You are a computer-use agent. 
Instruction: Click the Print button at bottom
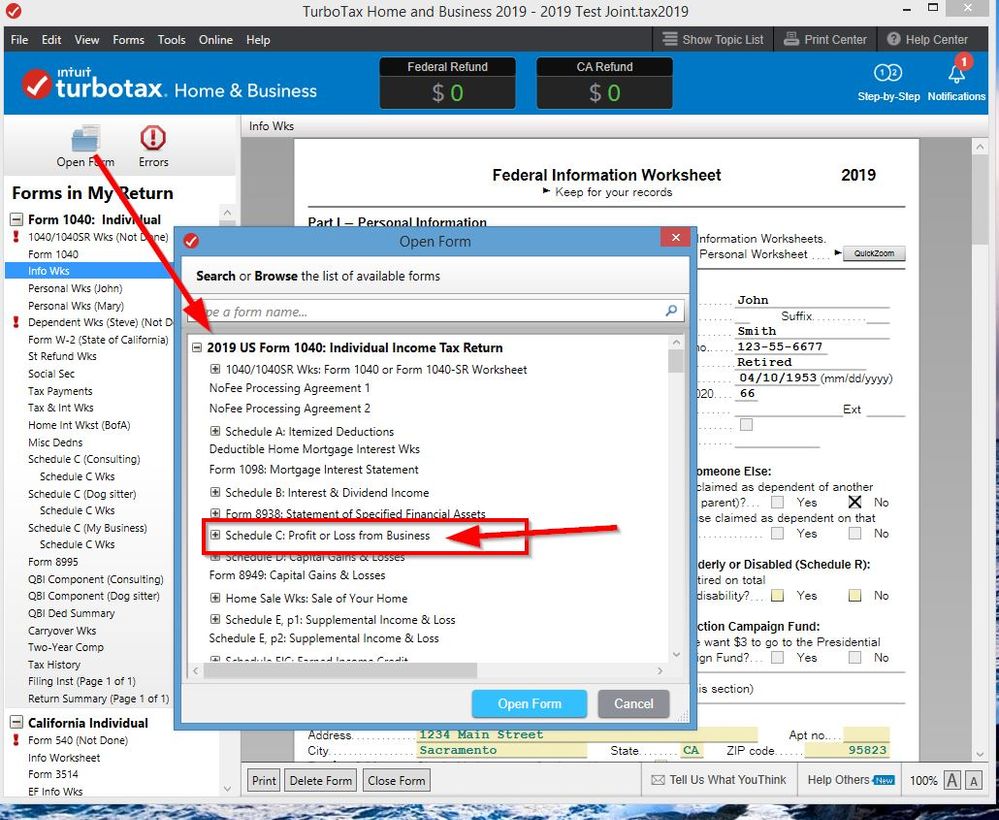point(264,780)
